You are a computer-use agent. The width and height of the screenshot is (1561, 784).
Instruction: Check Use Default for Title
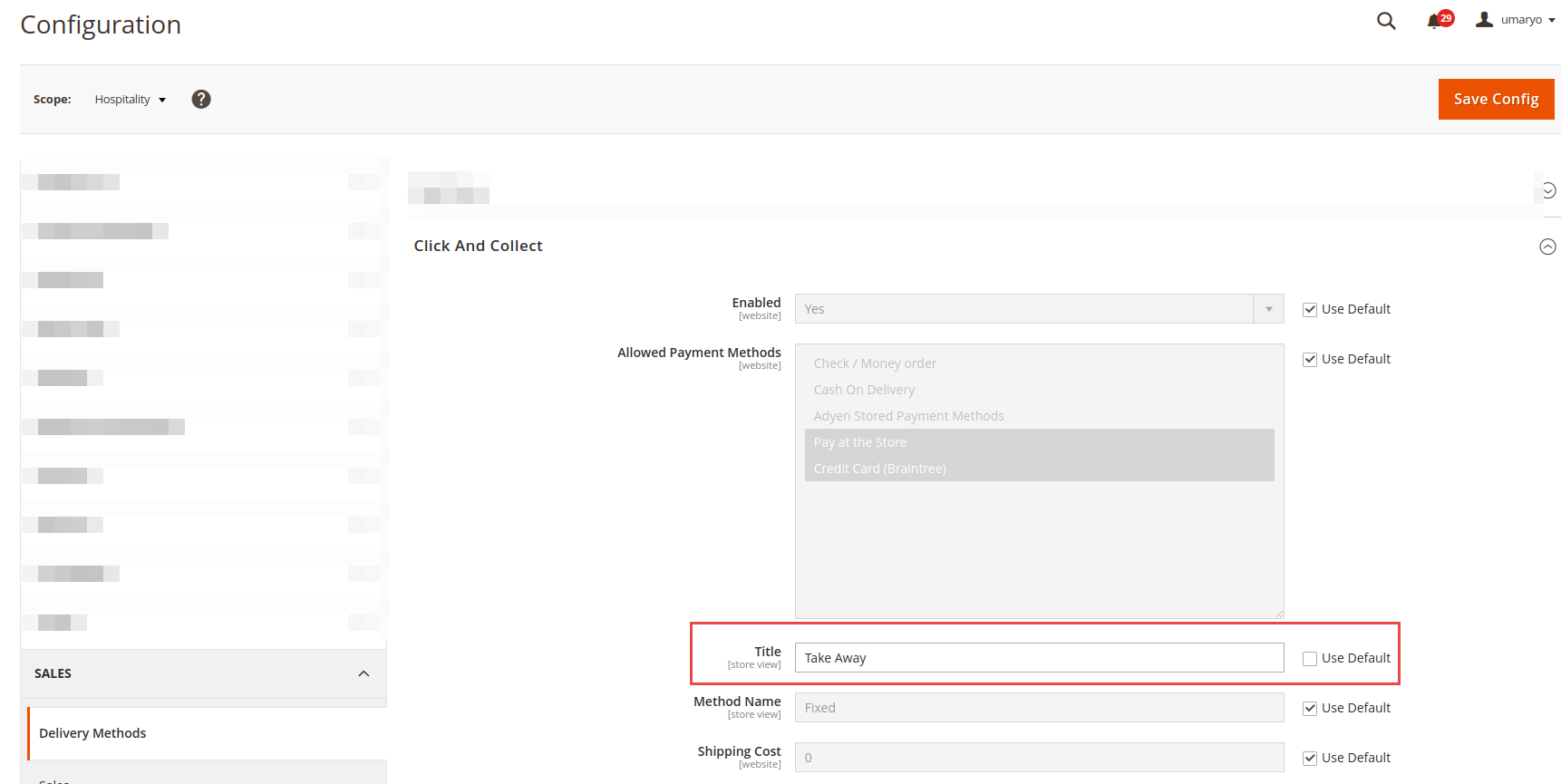[1310, 659]
